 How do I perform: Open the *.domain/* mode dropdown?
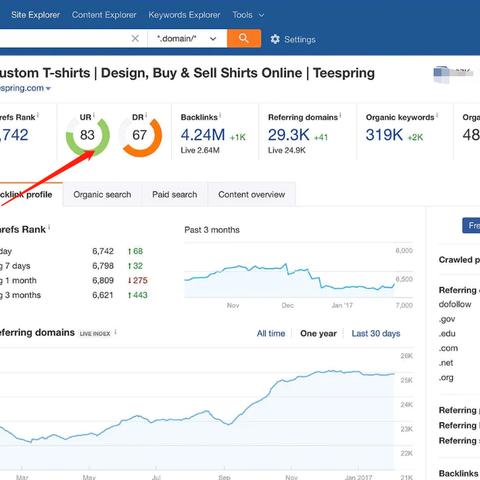[187, 38]
